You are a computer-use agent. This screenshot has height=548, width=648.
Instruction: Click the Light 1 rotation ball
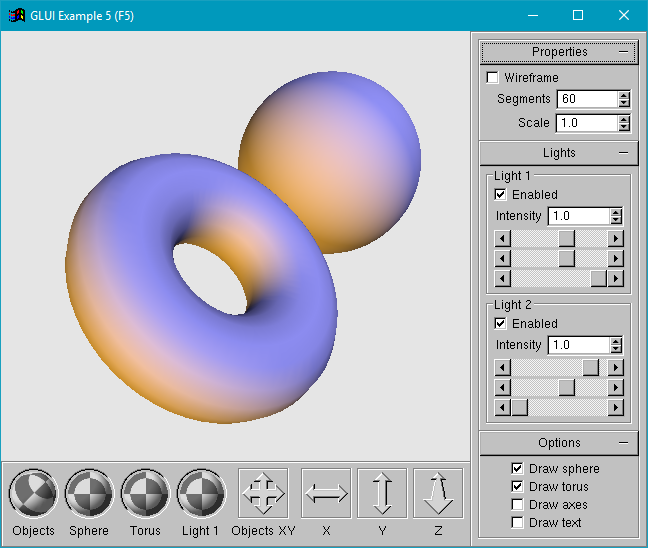coord(201,493)
